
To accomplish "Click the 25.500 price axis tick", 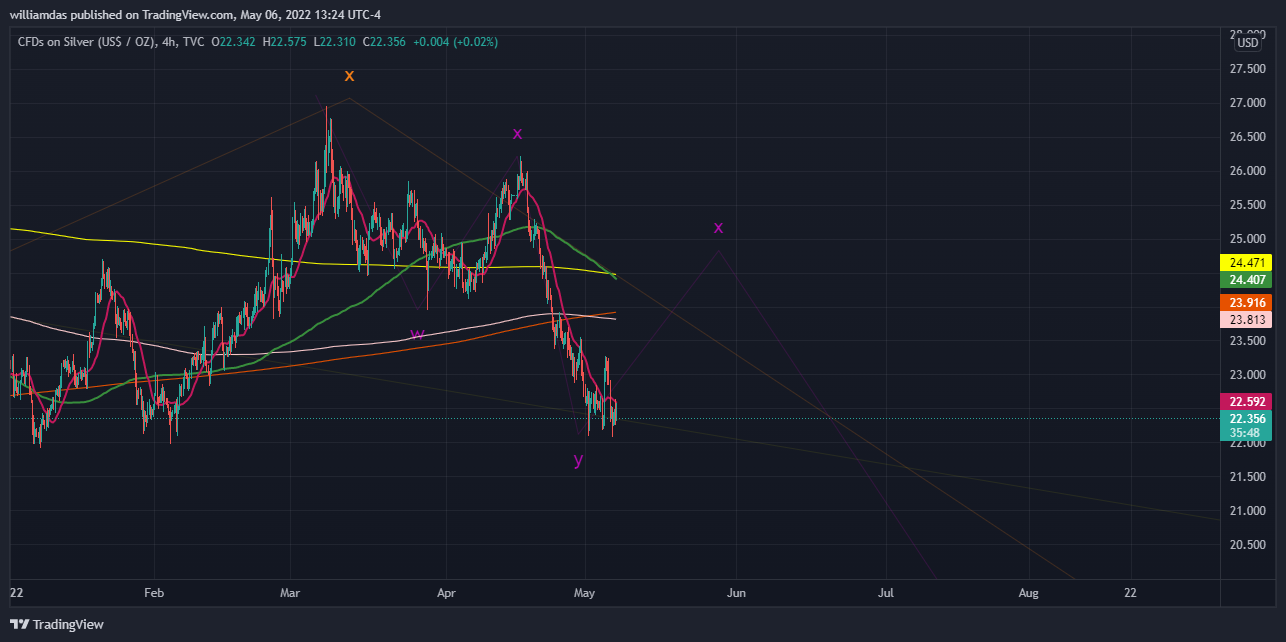I will click(x=1248, y=205).
